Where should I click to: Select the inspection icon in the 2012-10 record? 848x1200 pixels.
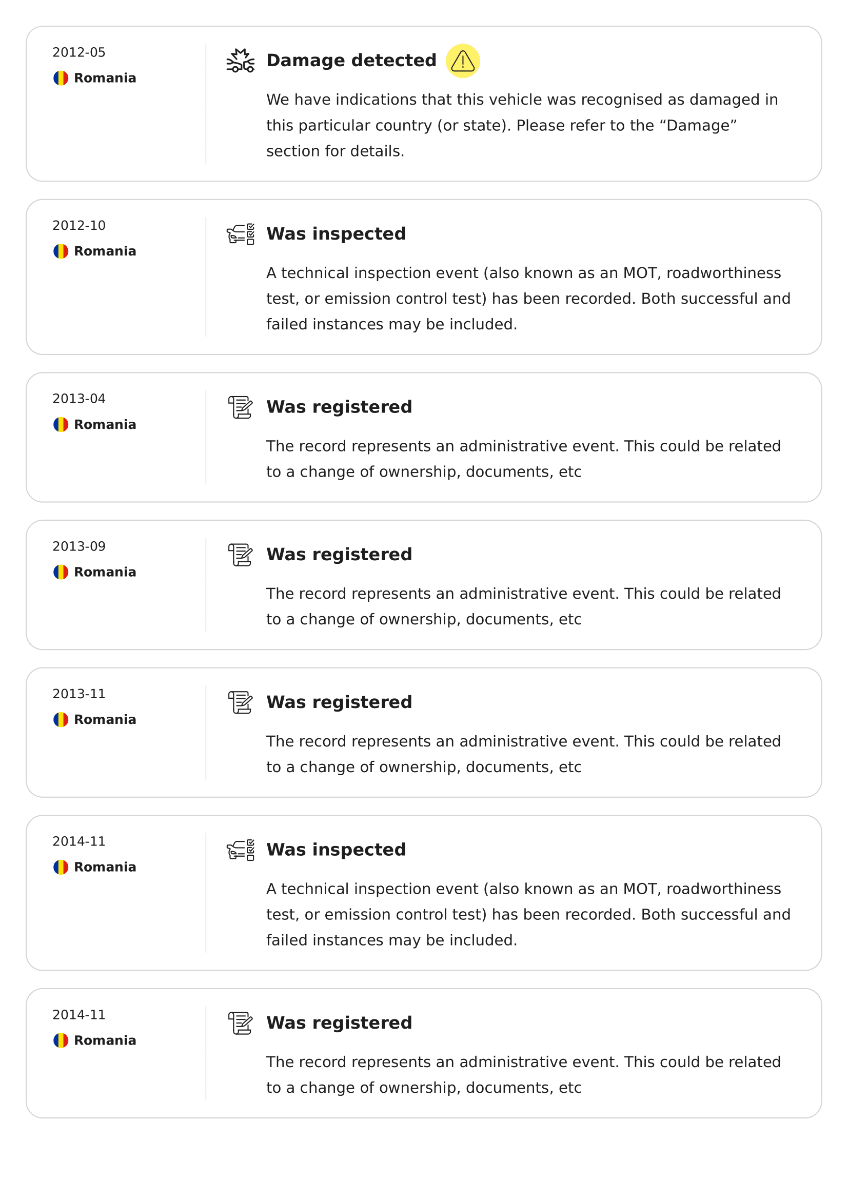(x=240, y=234)
